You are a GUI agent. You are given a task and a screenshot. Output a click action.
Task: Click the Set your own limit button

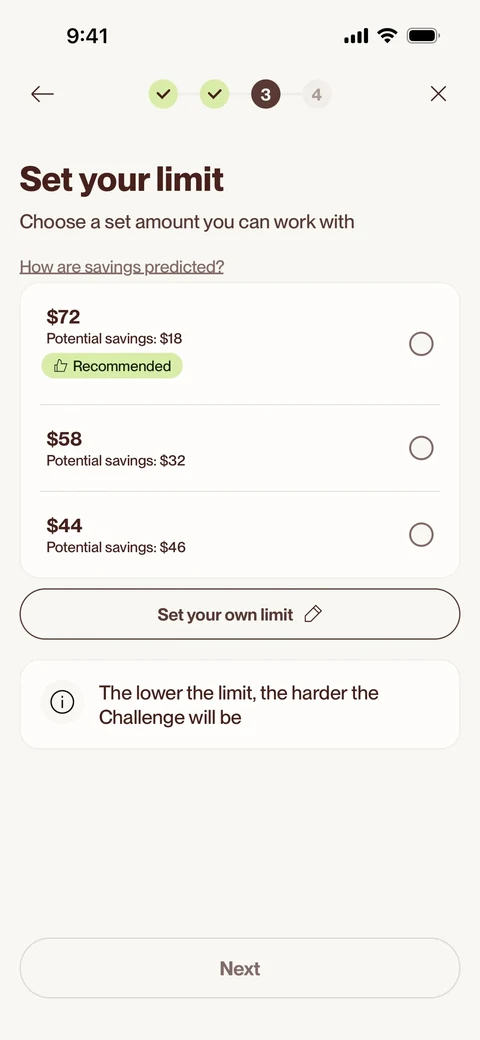pyautogui.click(x=240, y=614)
